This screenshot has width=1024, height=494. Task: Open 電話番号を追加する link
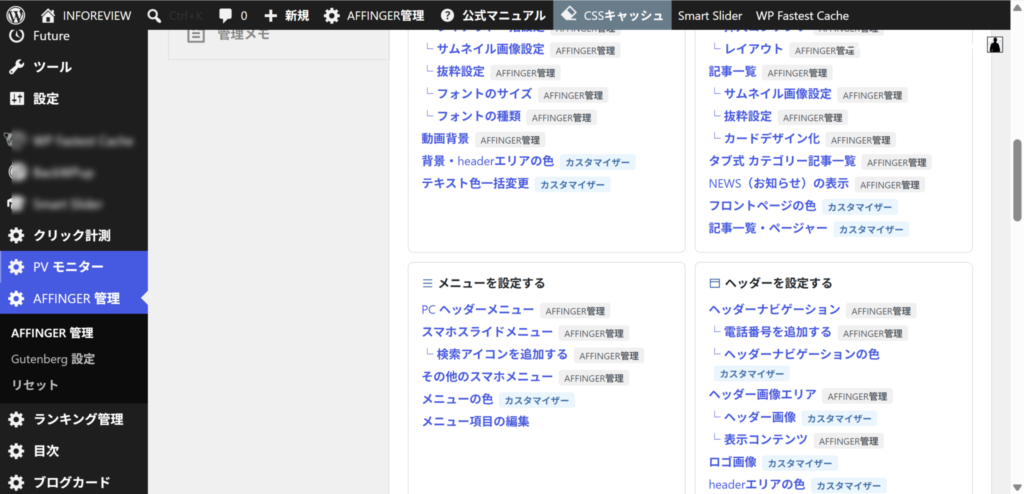[778, 332]
